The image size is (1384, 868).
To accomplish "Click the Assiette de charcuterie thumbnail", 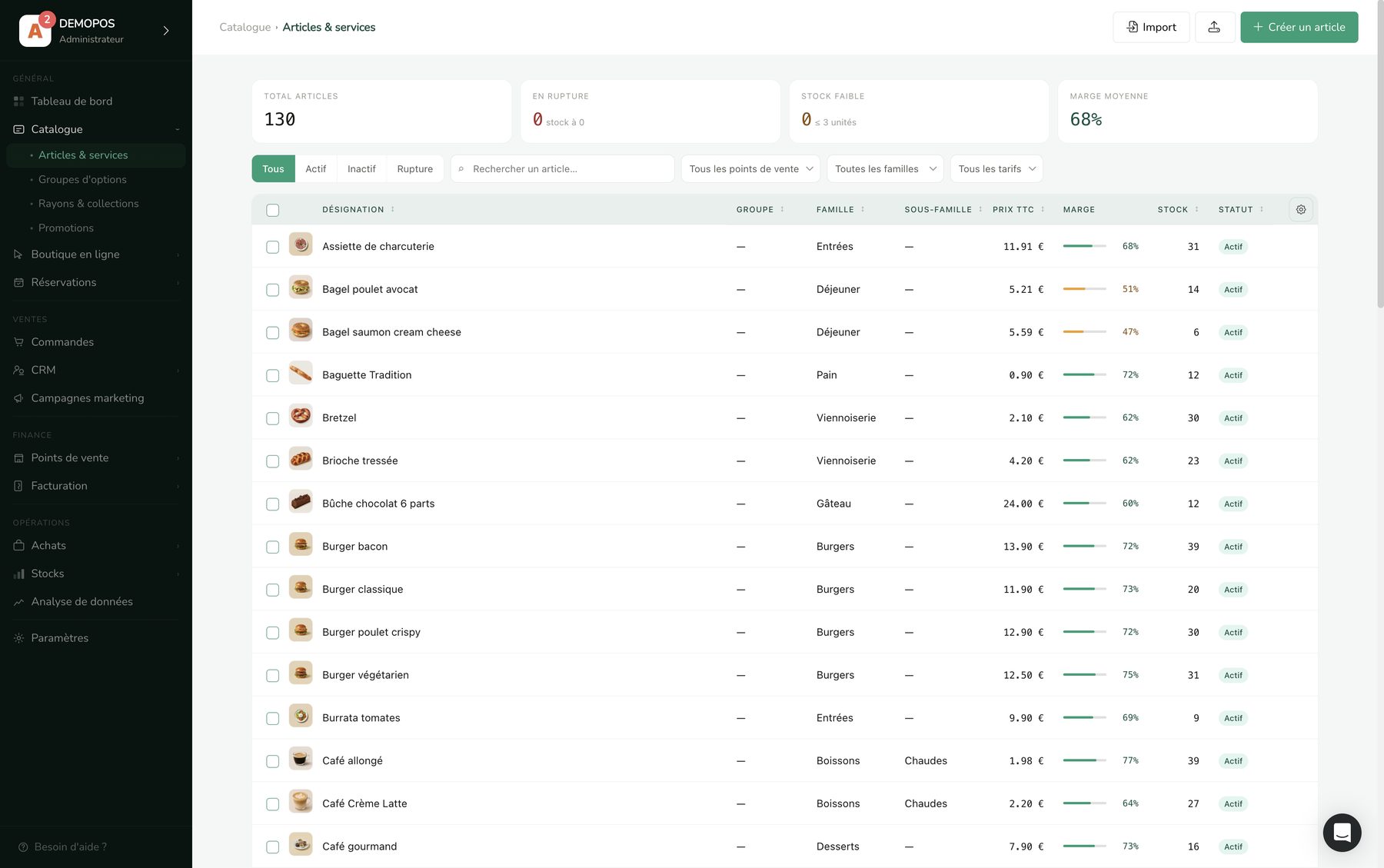I will tap(301, 244).
